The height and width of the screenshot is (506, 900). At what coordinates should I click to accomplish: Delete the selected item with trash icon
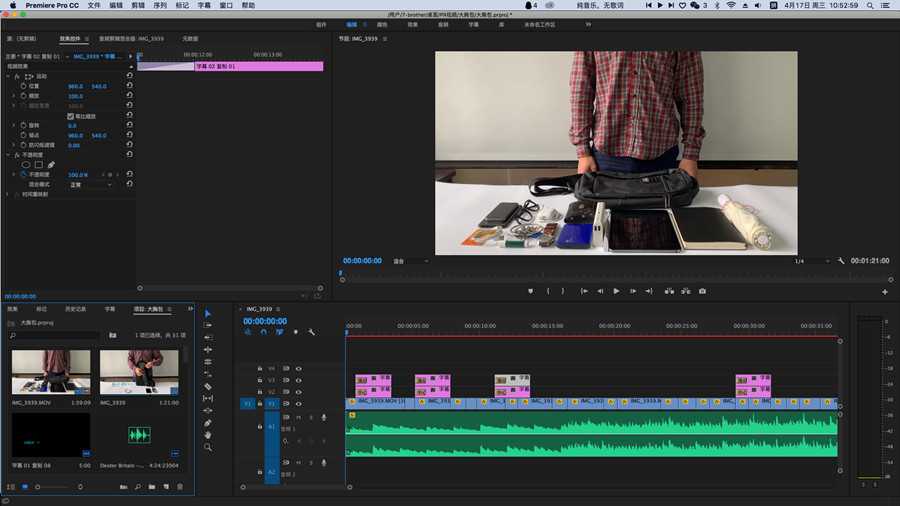180,487
